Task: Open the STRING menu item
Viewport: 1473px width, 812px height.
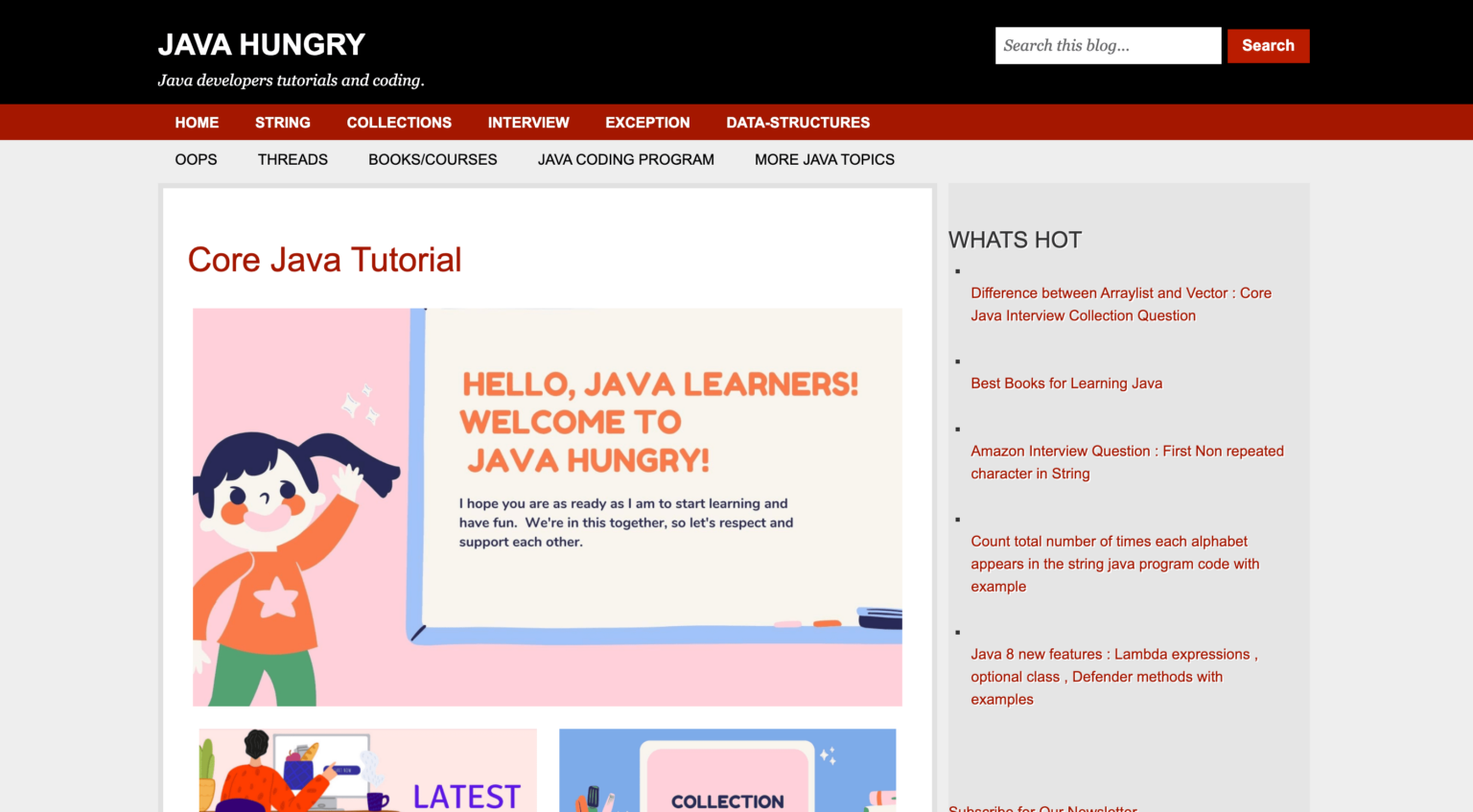Action: pos(283,123)
